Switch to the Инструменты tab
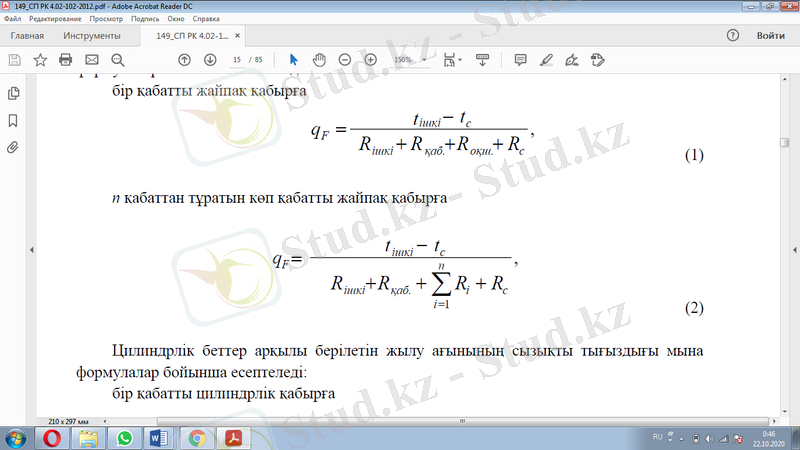Image resolution: width=800 pixels, height=450 pixels. pos(92,36)
